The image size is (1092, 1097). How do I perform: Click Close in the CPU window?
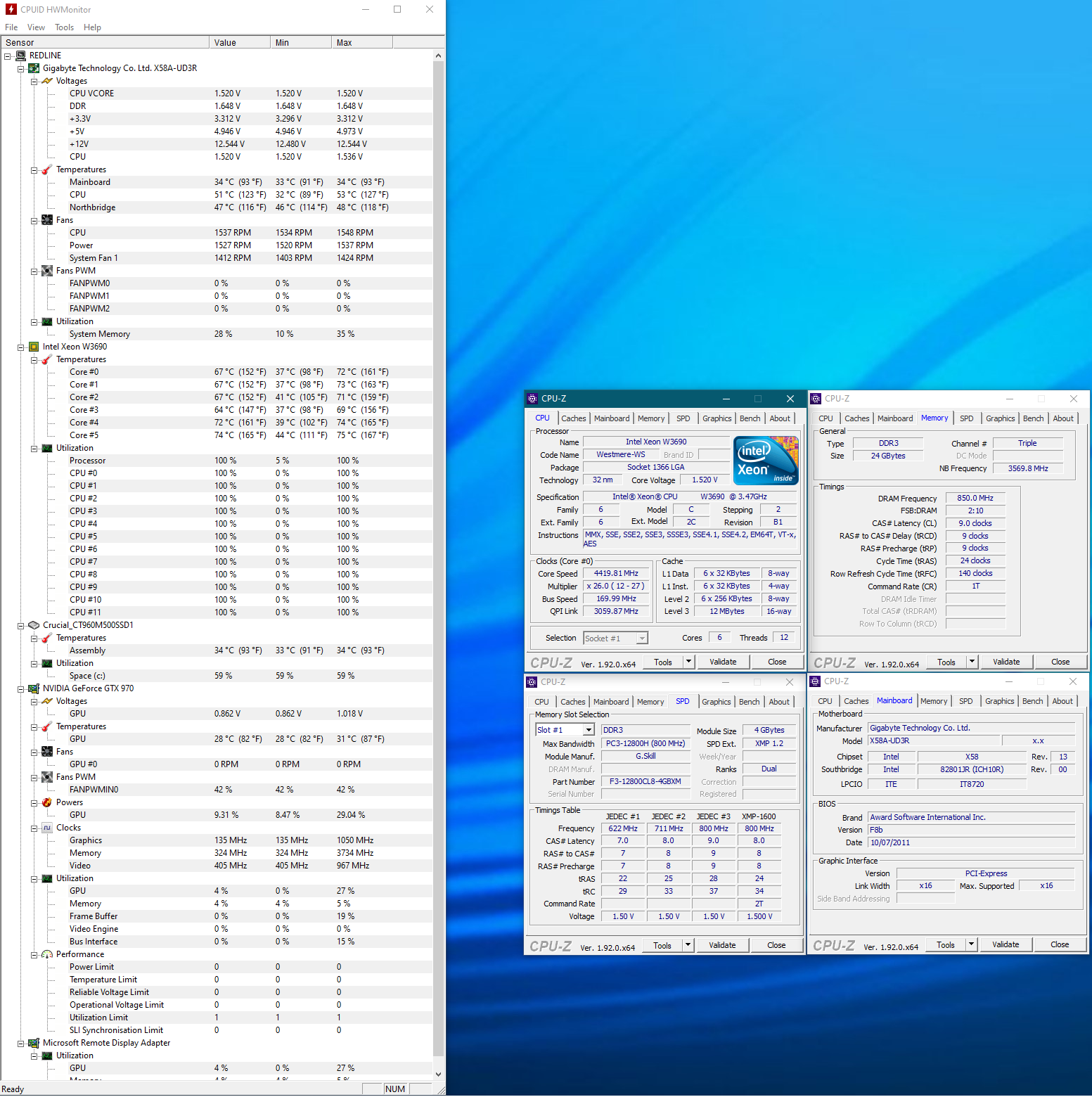pos(777,662)
